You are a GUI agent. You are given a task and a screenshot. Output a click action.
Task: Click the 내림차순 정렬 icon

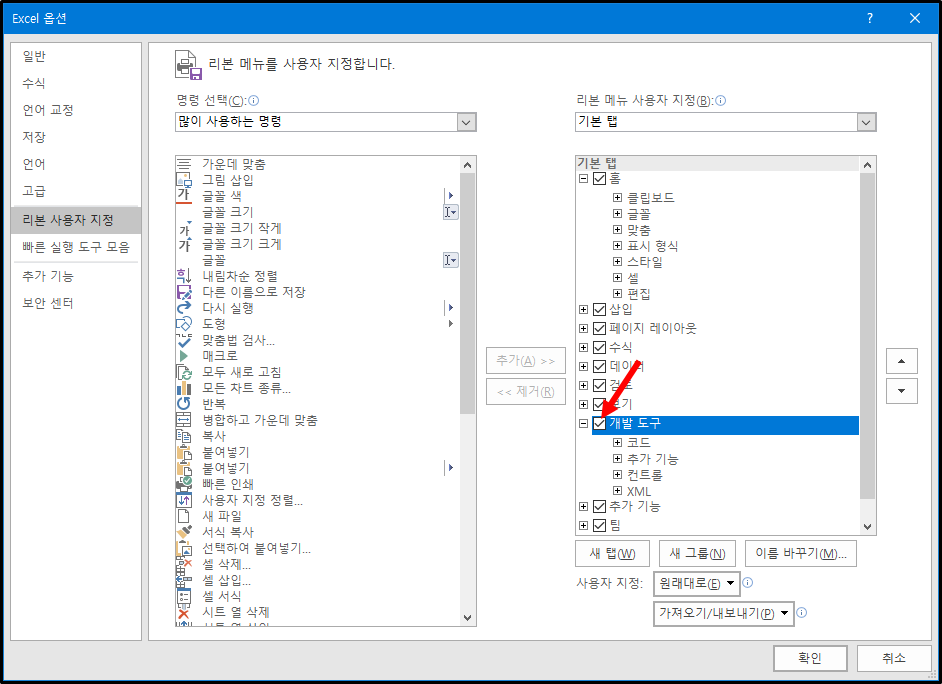(x=184, y=276)
